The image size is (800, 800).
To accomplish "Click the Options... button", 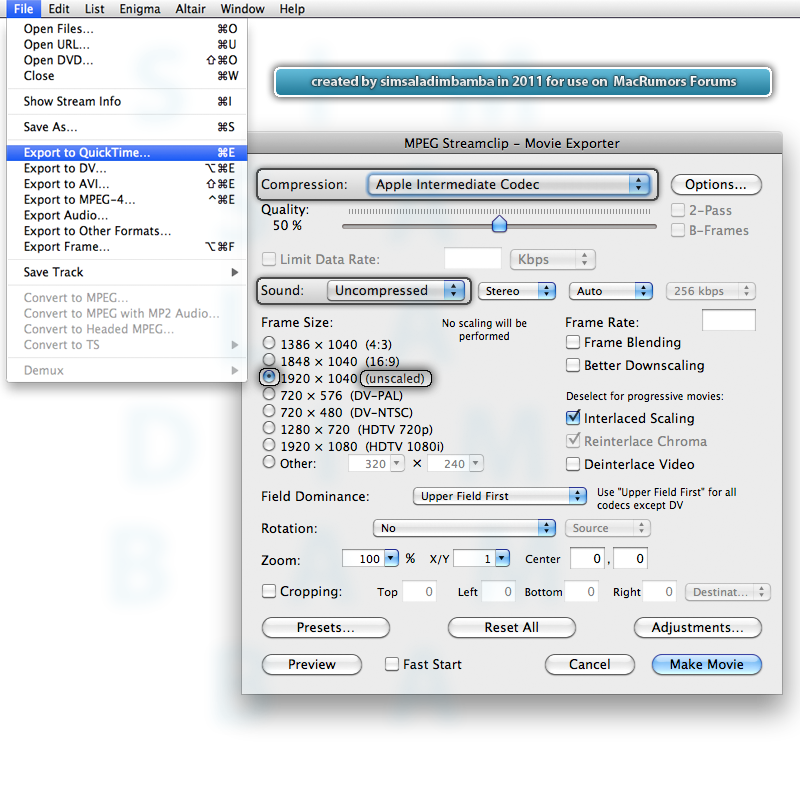I will [716, 184].
